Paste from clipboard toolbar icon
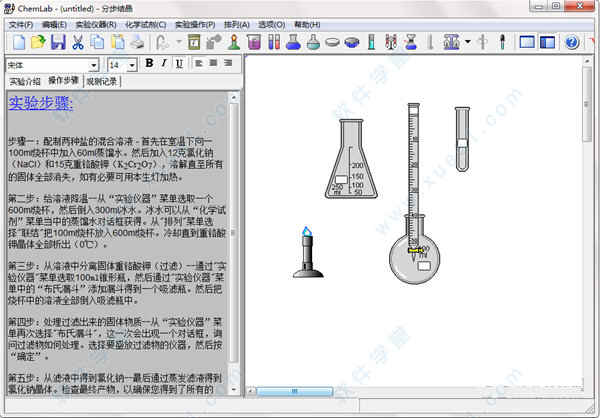This screenshot has width=600, height=418. (117, 42)
